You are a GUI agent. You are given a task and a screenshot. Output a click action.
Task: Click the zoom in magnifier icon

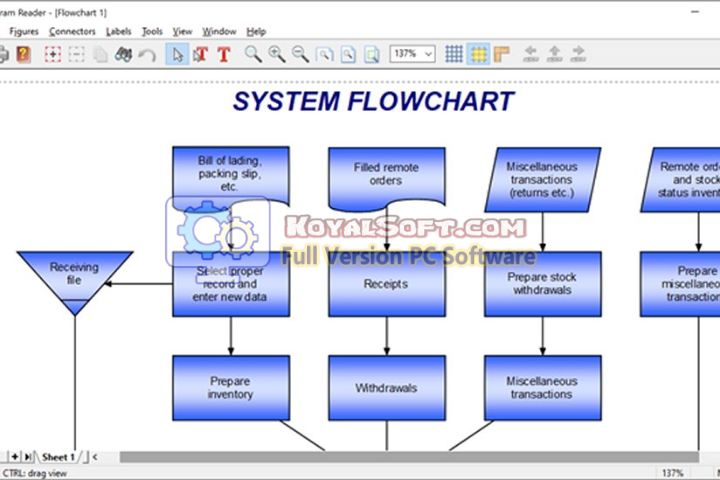coord(277,54)
